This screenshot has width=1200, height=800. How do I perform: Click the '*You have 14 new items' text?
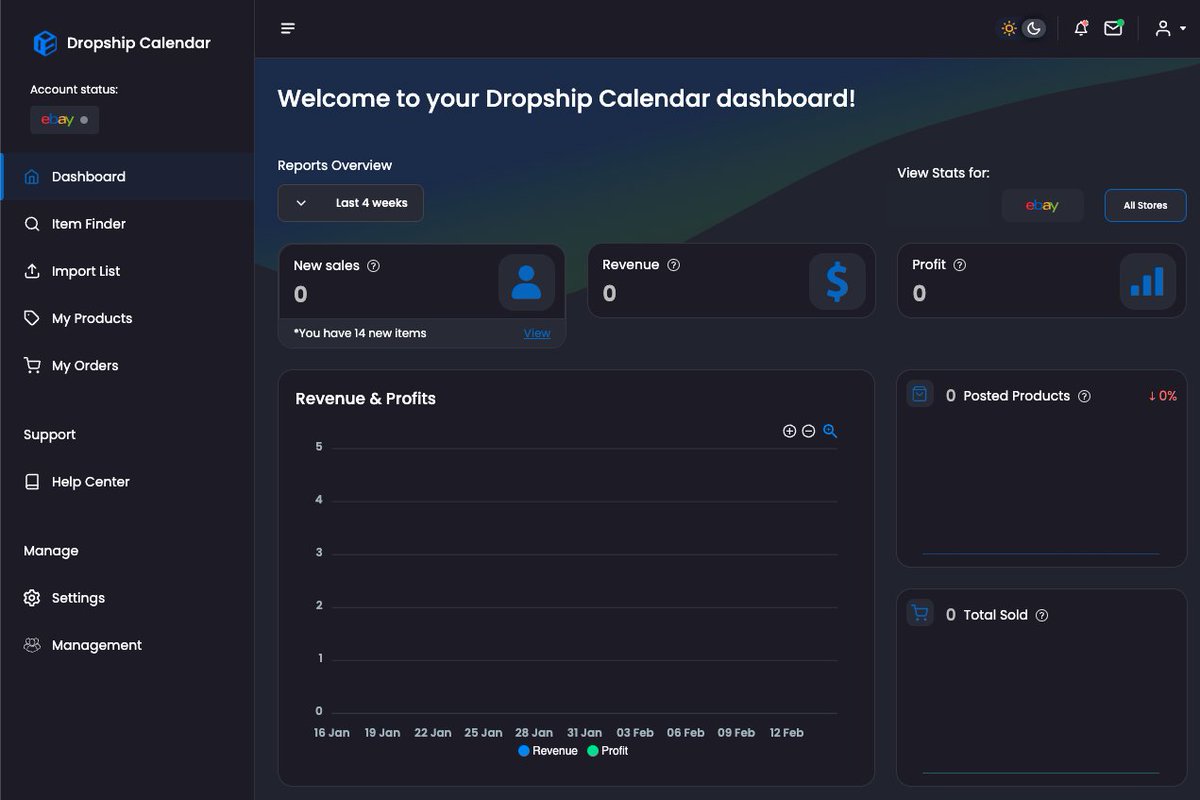(360, 333)
